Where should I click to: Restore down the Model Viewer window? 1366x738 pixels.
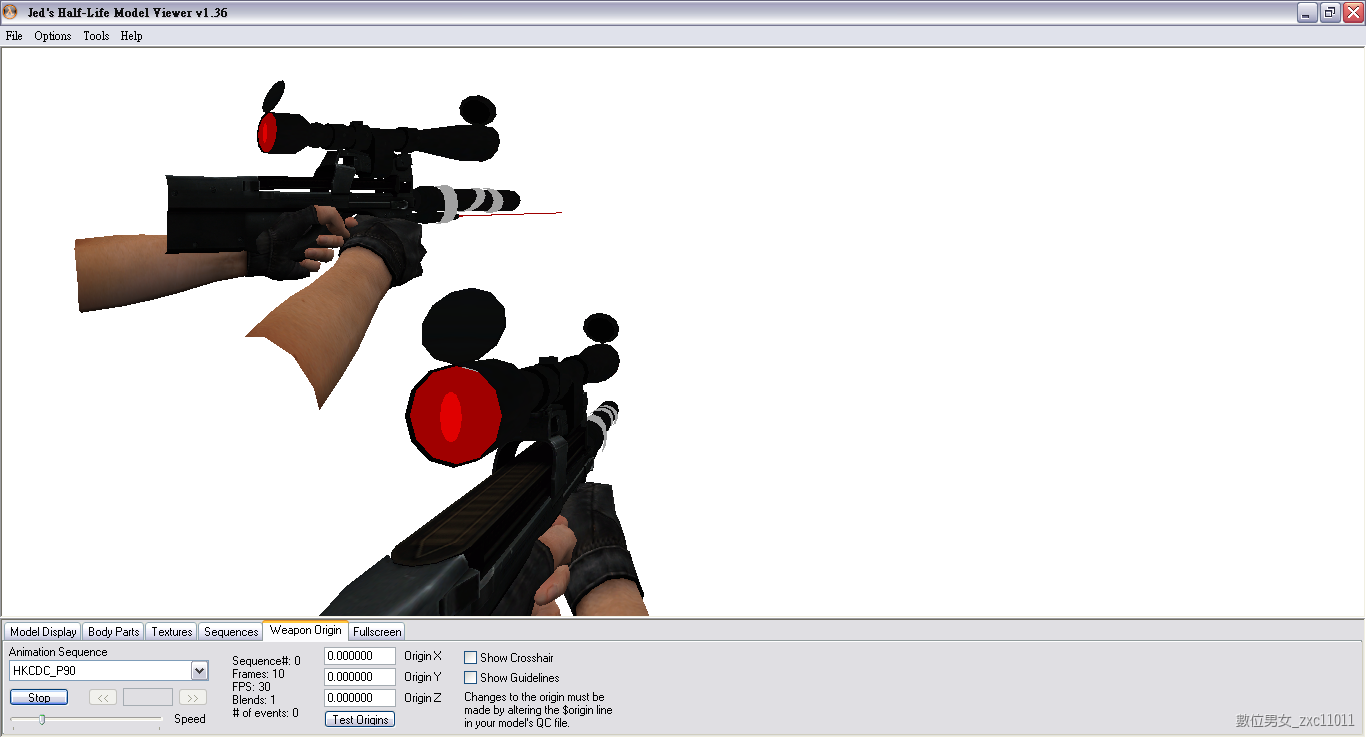(x=1330, y=12)
